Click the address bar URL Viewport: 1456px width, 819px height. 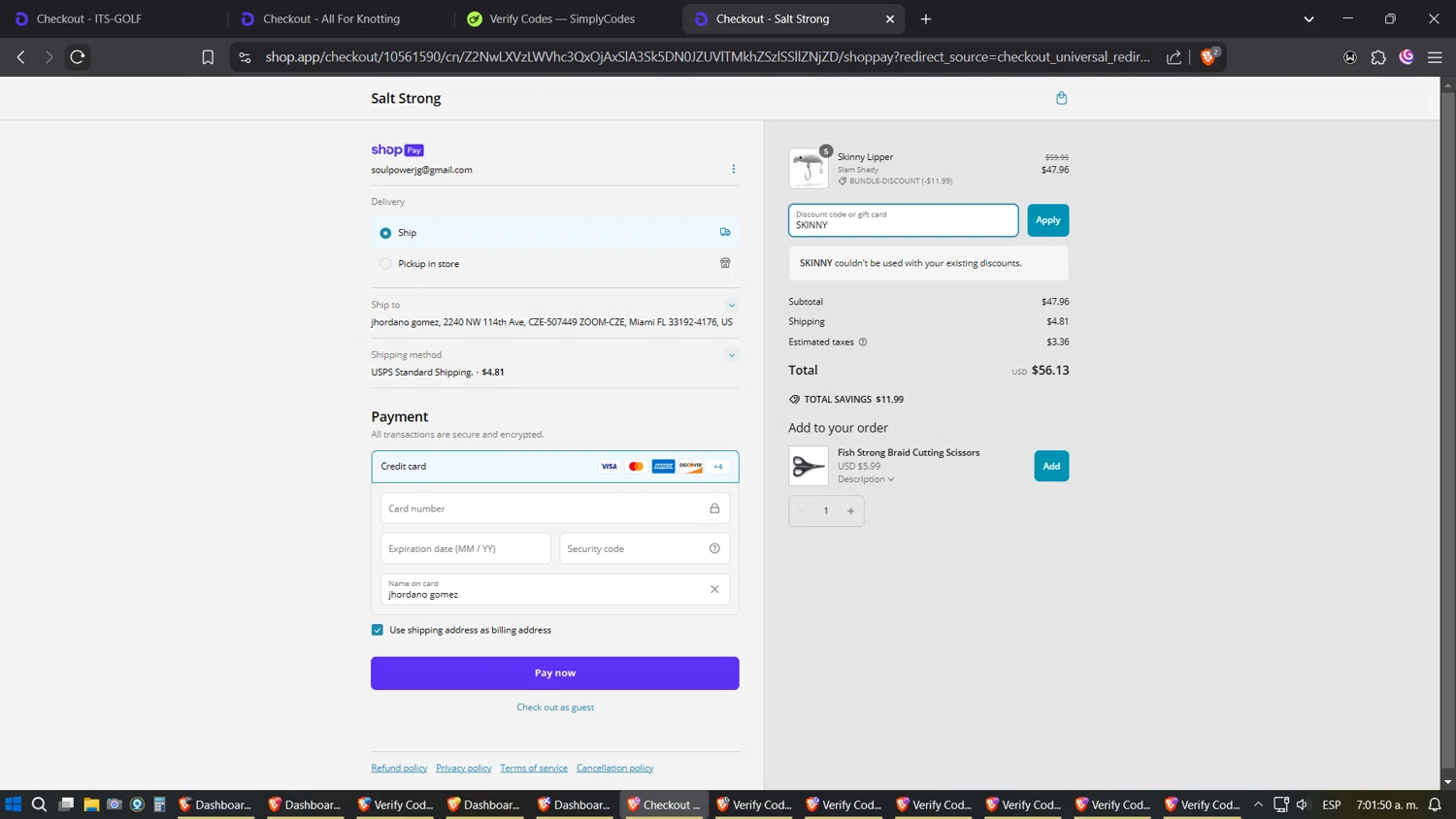coord(708,57)
